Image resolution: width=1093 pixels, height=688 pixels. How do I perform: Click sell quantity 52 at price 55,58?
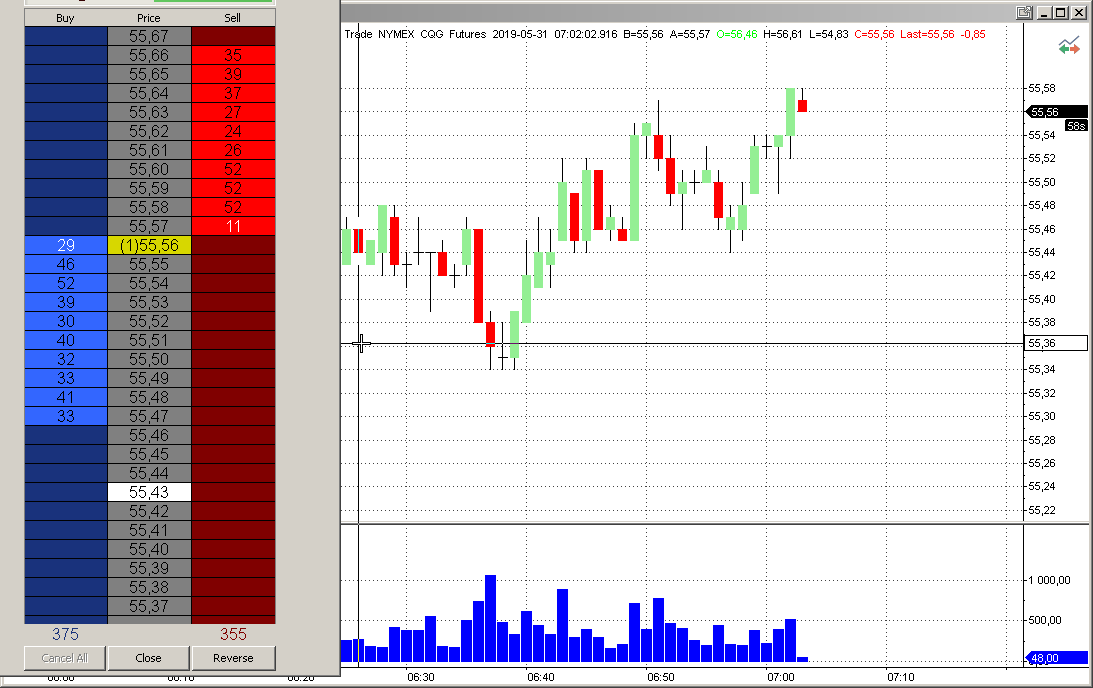pyautogui.click(x=233, y=207)
